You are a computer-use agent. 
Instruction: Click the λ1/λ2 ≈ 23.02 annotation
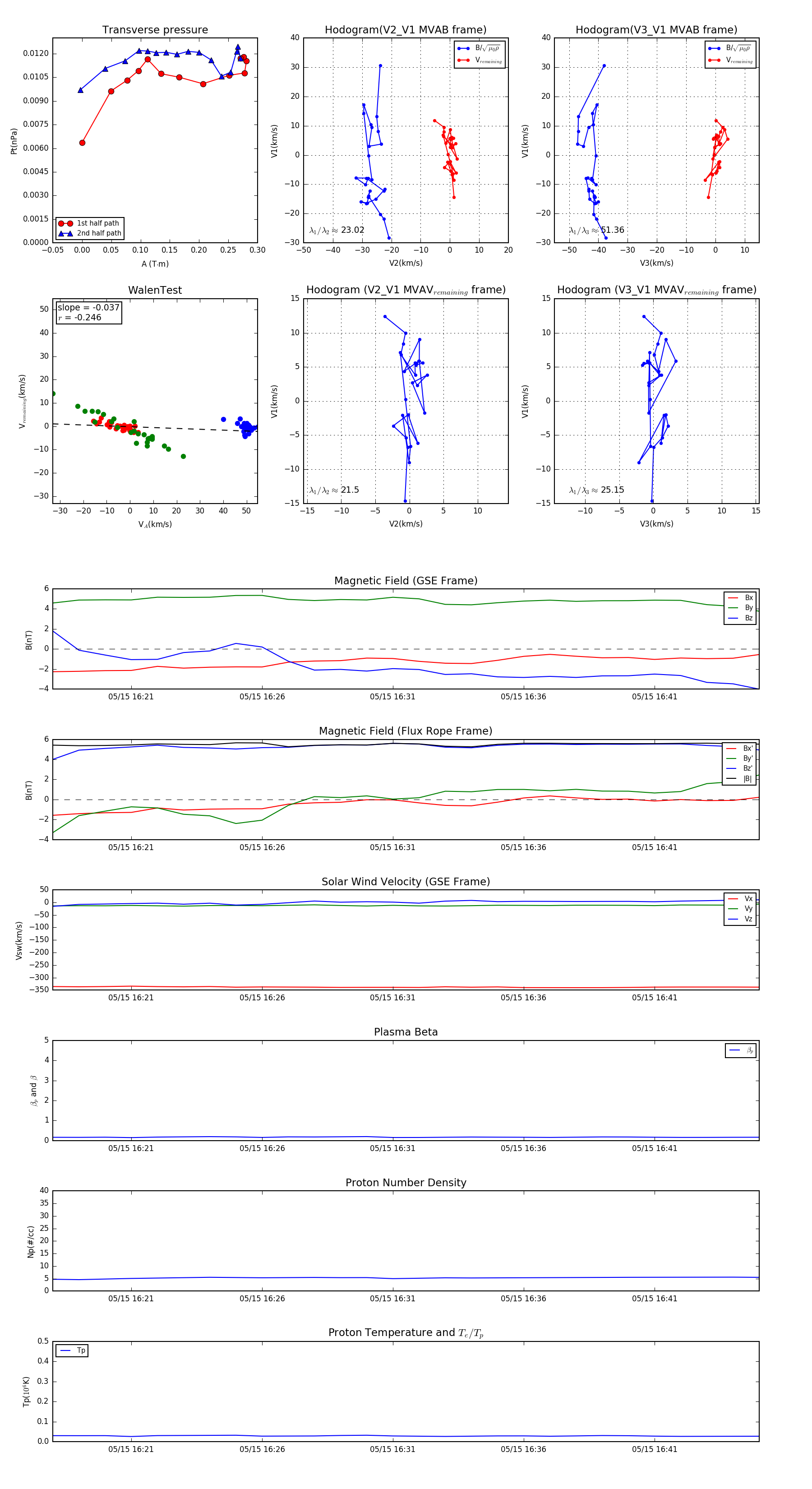[337, 230]
